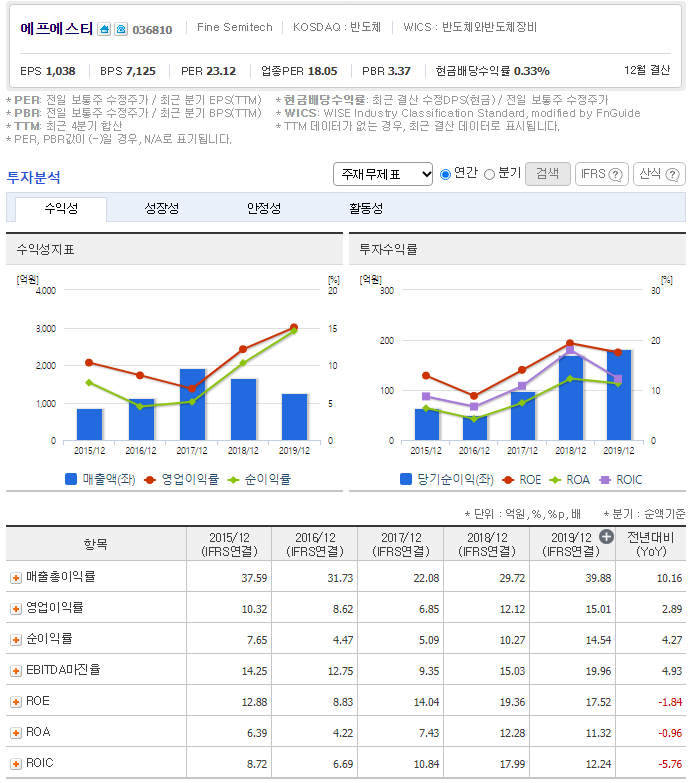The height and width of the screenshot is (783, 689).
Task: Click the question mark icon in IFRS button
Action: (x=616, y=174)
